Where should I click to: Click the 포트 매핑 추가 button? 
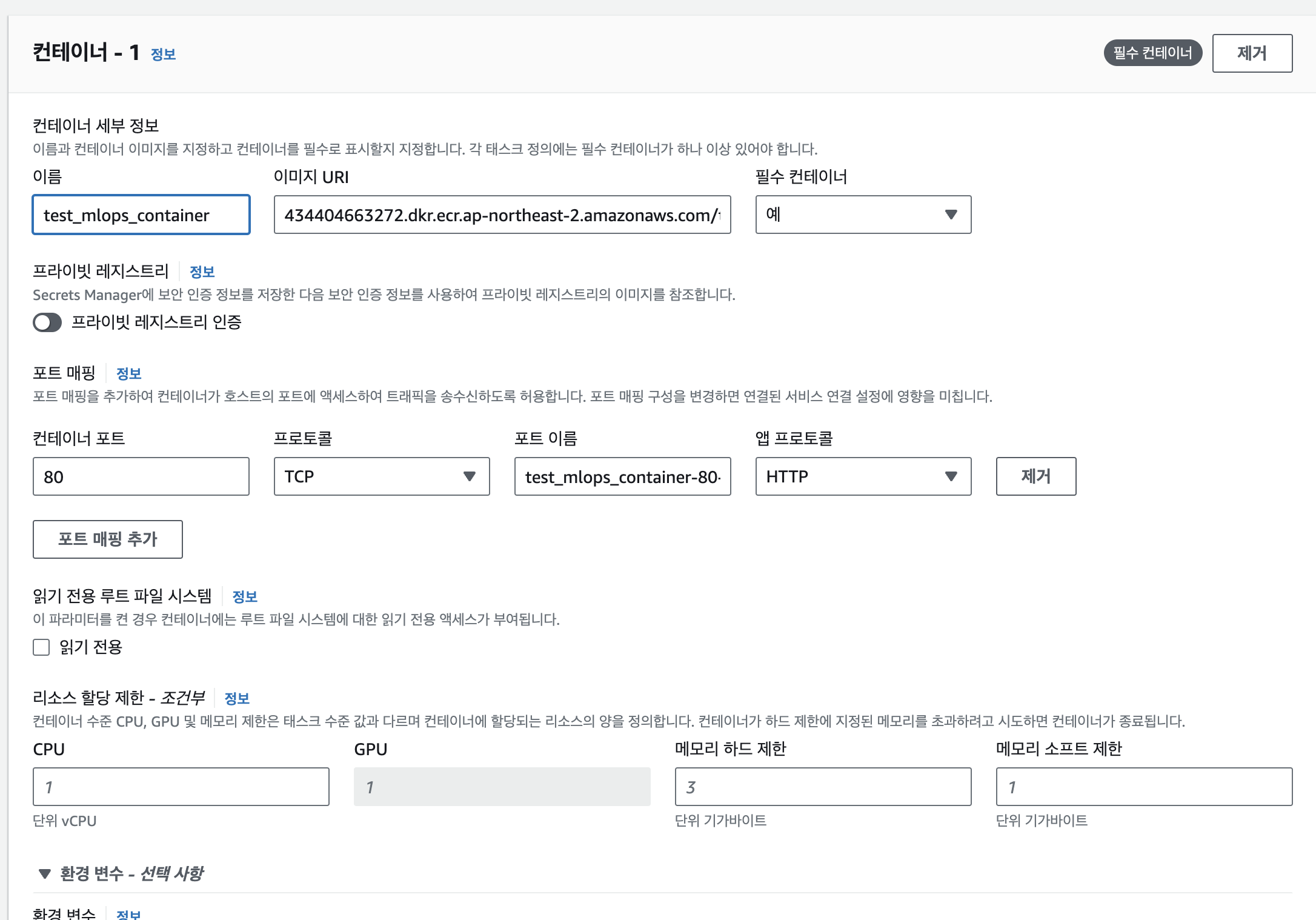click(x=107, y=539)
